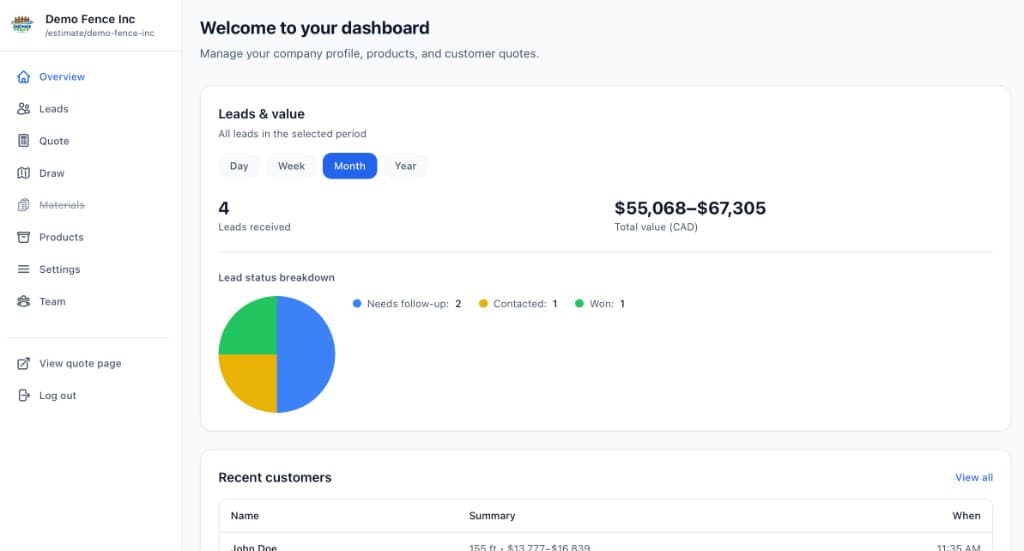1024x551 pixels.
Task: Click the Log out door icon
Action: pos(24,395)
